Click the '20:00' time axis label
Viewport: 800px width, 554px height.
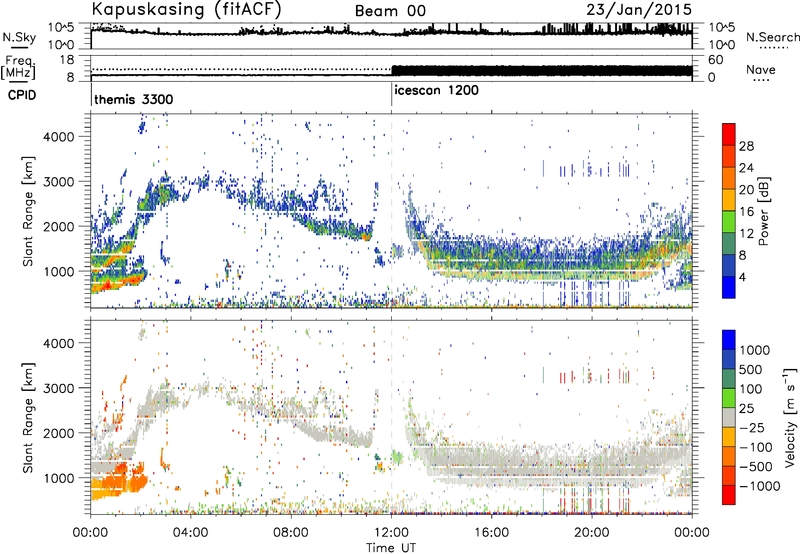click(x=591, y=533)
